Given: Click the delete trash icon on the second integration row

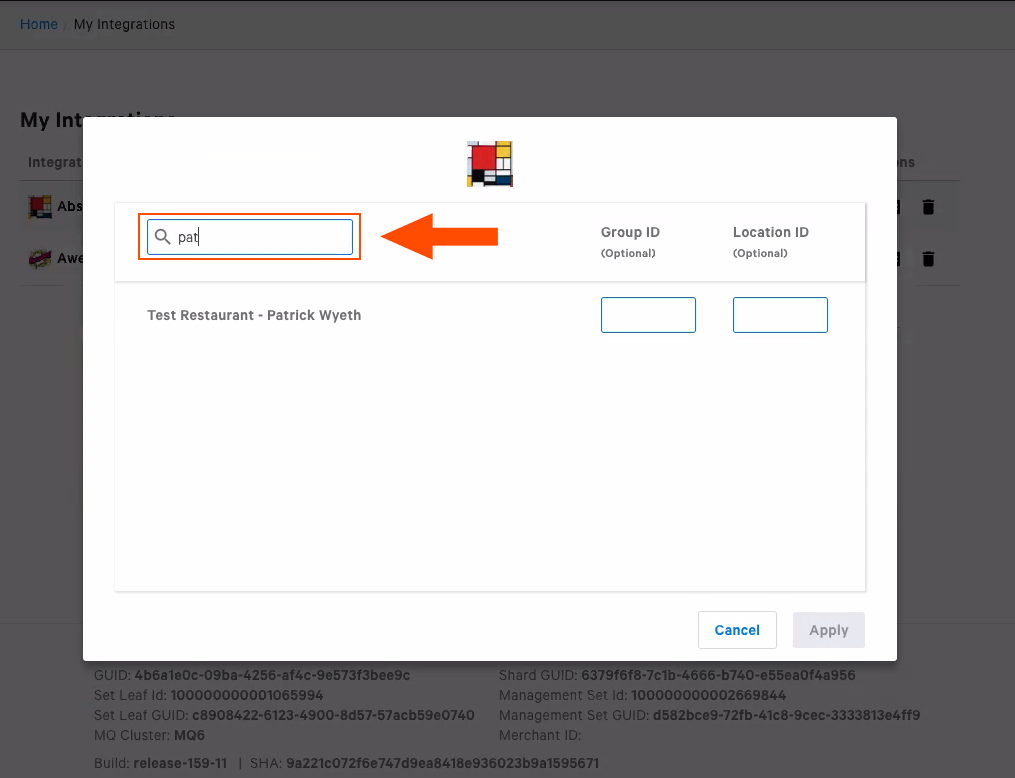Looking at the screenshot, I should (x=928, y=259).
